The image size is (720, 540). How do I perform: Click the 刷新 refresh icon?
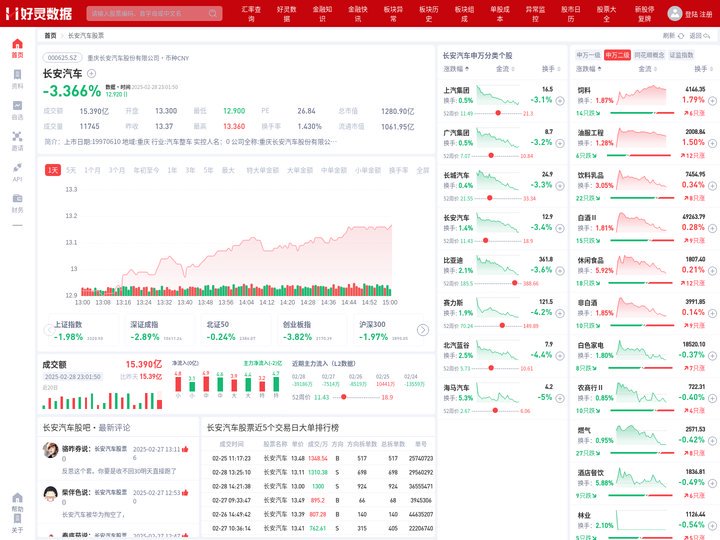681,36
